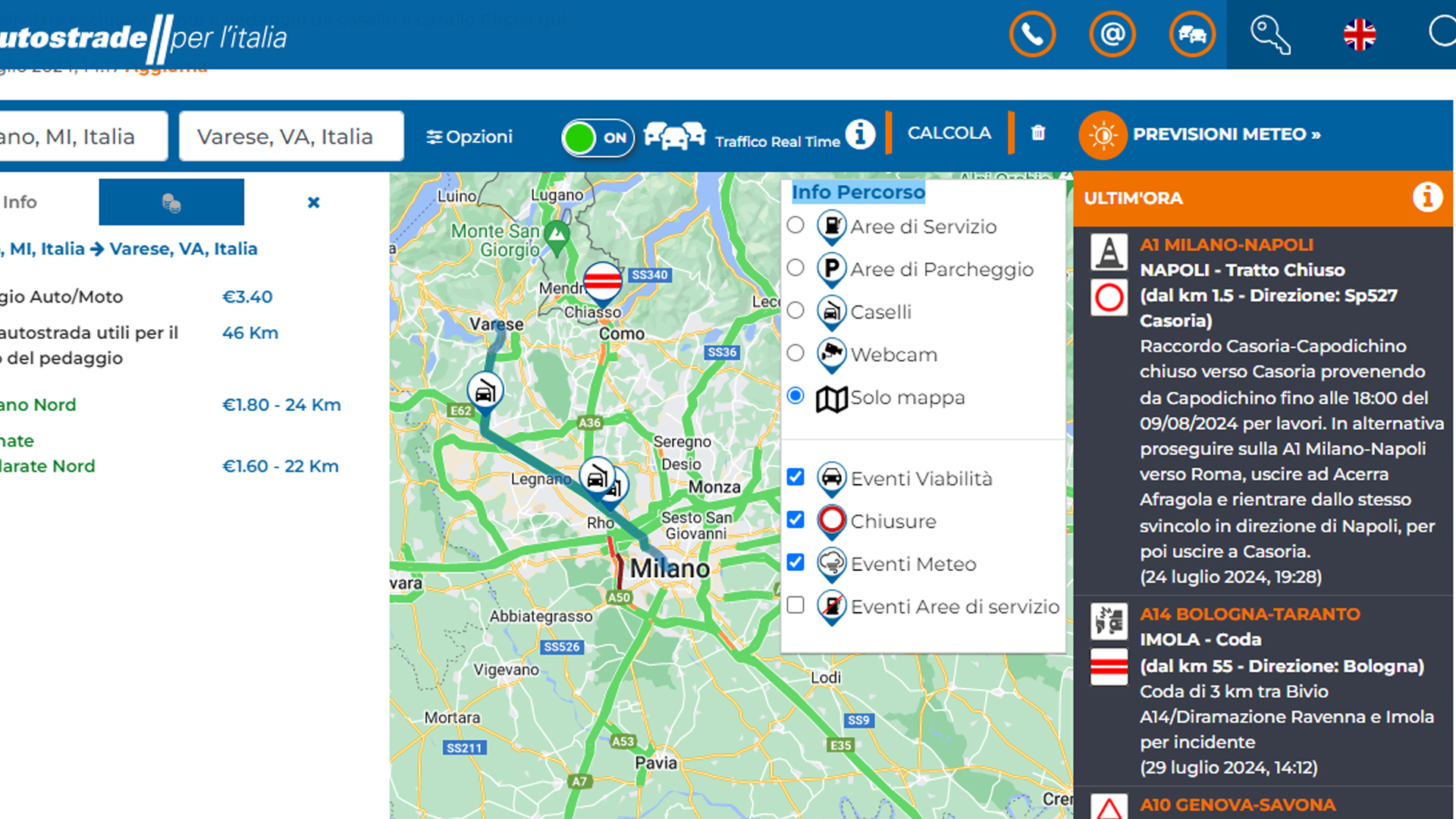Screen dimensions: 1456x819
Task: Click the trash icon to clear the route
Action: tap(1037, 133)
